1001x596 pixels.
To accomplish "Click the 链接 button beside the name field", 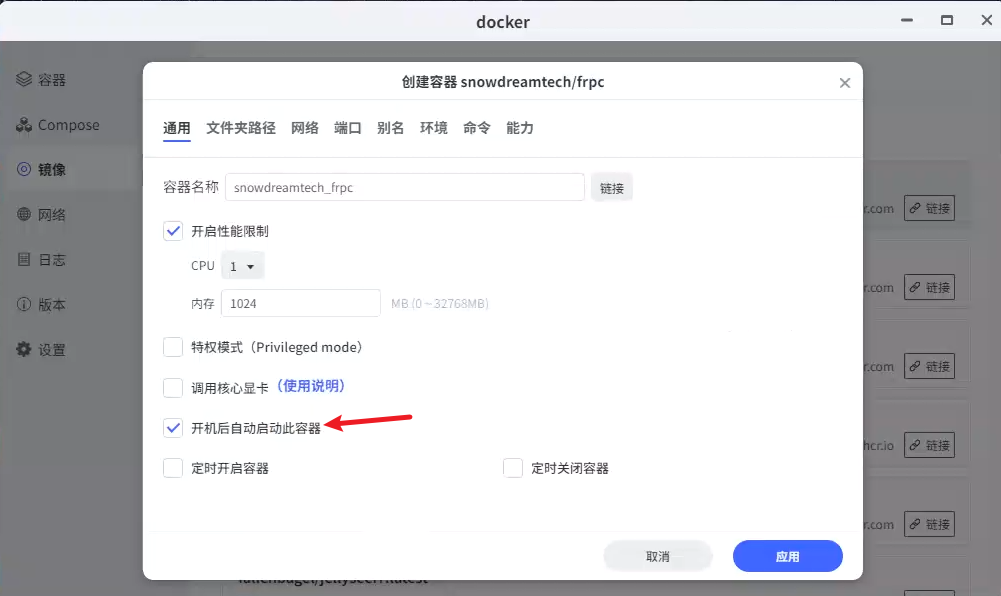I will 611,187.
